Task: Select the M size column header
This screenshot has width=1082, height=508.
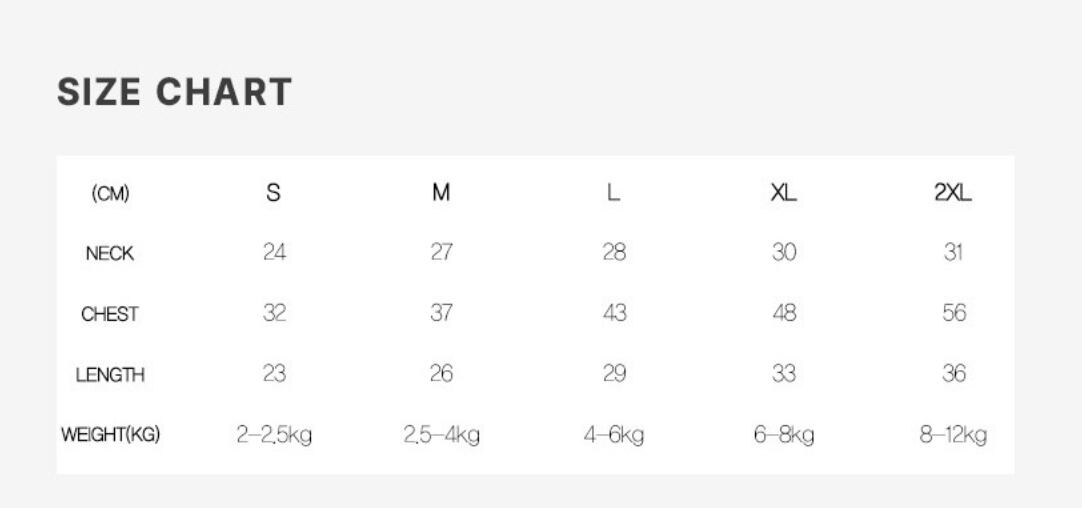Action: pos(441,193)
